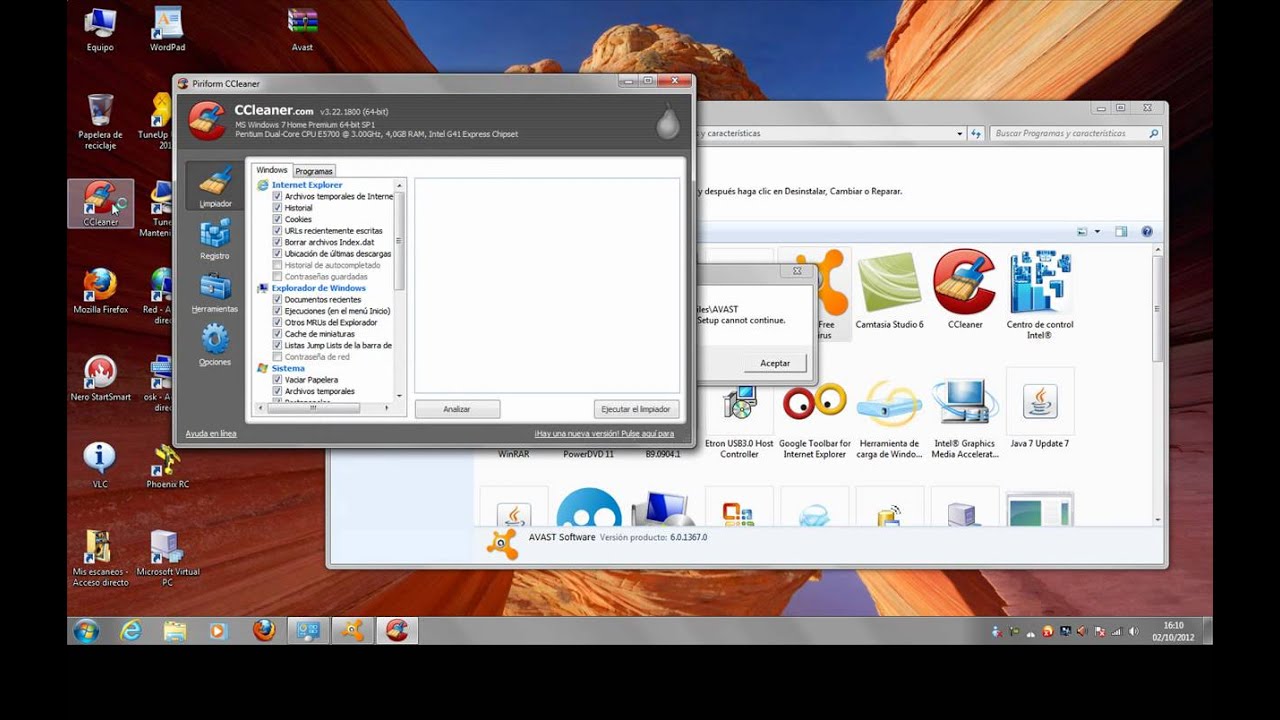Click Ejecutar el limpiador button
The height and width of the screenshot is (720, 1280).
pos(636,409)
